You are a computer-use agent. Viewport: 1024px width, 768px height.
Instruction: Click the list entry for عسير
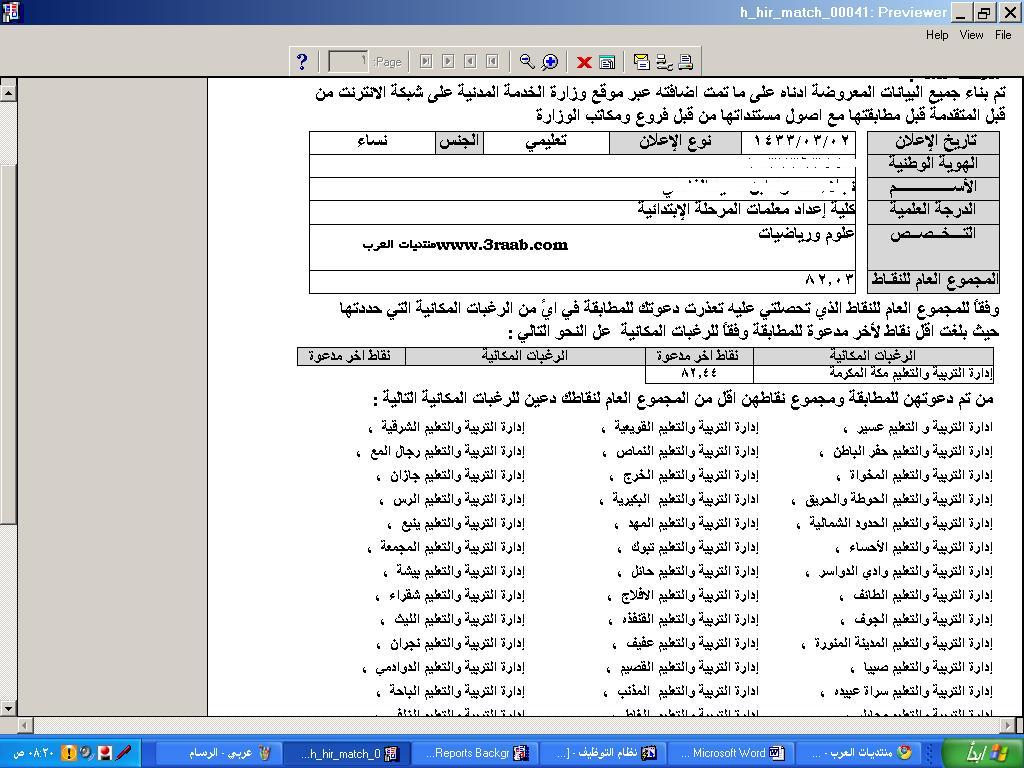[918, 428]
